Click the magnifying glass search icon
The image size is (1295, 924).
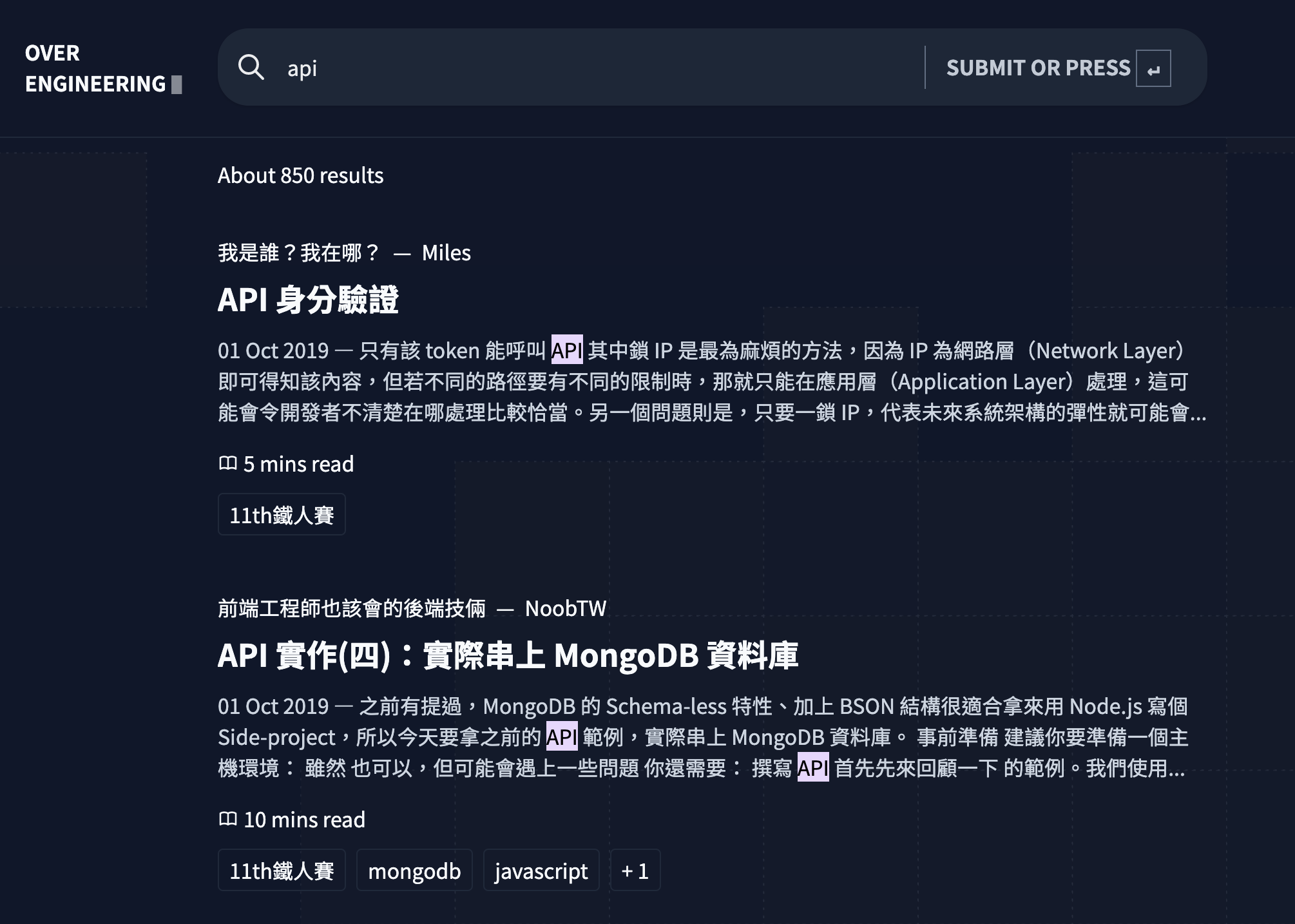(251, 67)
